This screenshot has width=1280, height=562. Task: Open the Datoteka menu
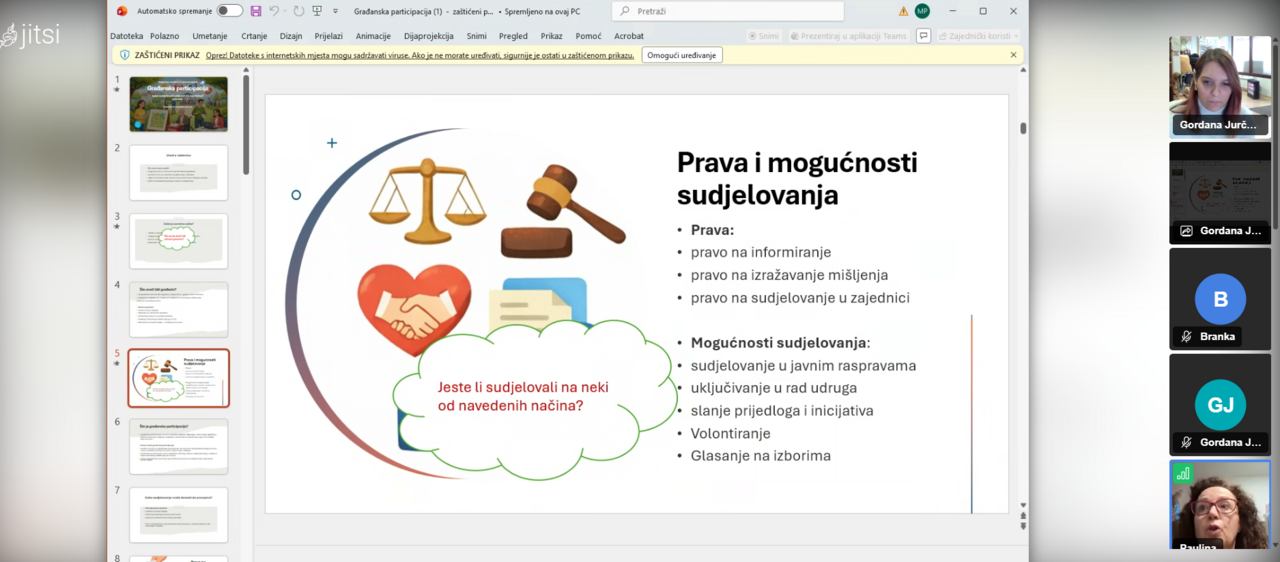pos(127,36)
